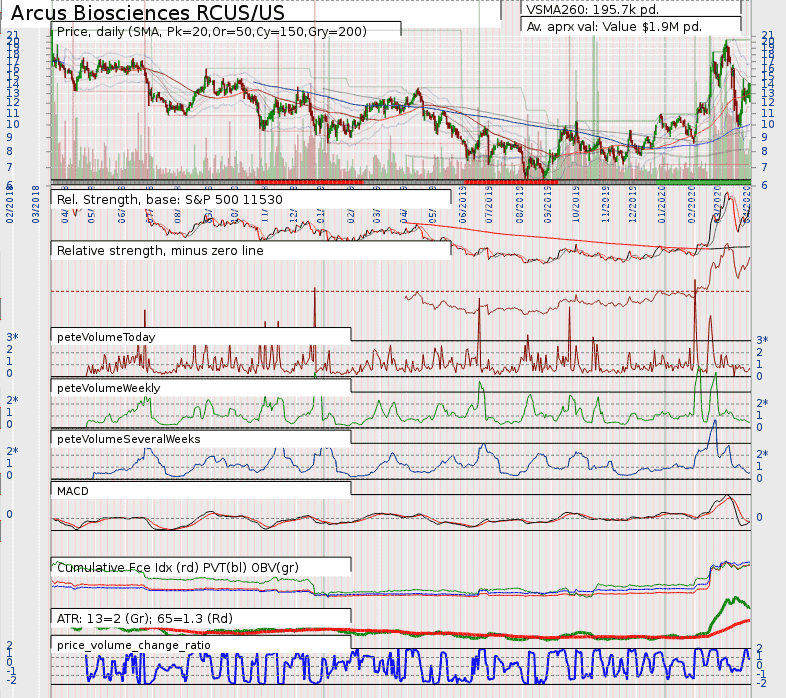The width and height of the screenshot is (786, 698).
Task: Click the 01/2020 date axis label
Action: click(x=662, y=204)
